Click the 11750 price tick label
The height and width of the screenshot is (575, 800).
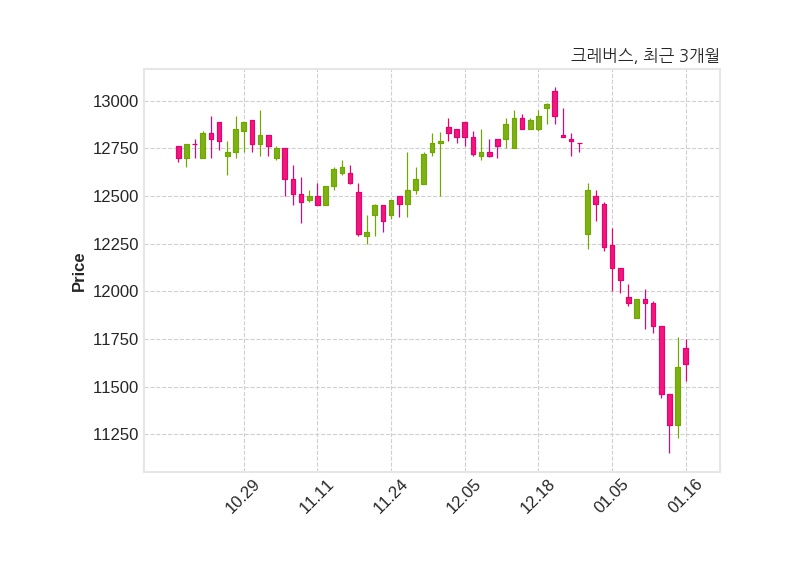pos(111,340)
